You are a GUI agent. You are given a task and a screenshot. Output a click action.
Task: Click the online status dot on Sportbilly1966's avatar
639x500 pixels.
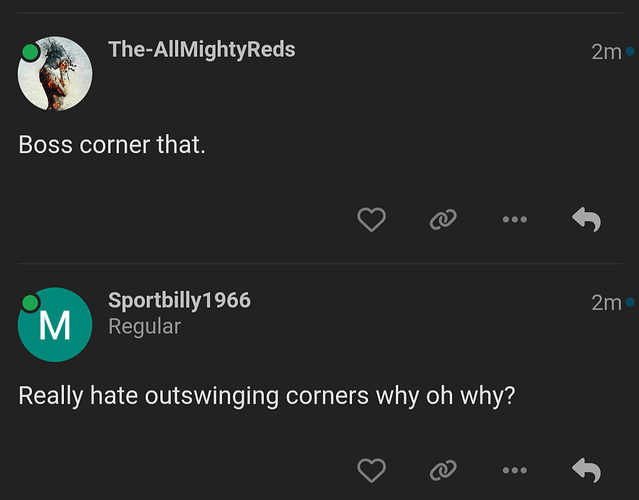(x=31, y=301)
